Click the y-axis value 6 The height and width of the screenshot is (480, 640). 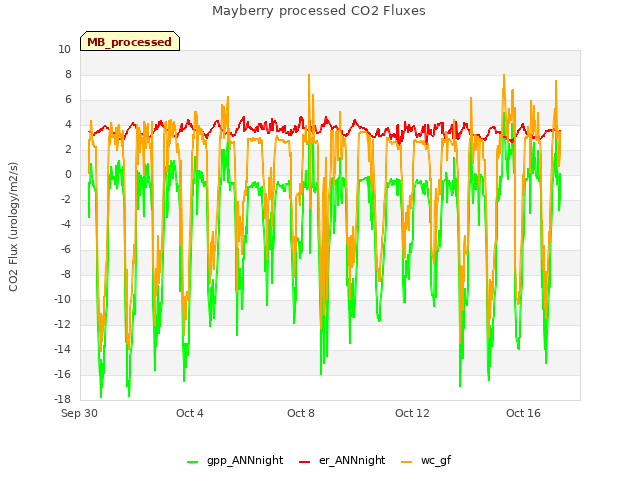click(68, 100)
